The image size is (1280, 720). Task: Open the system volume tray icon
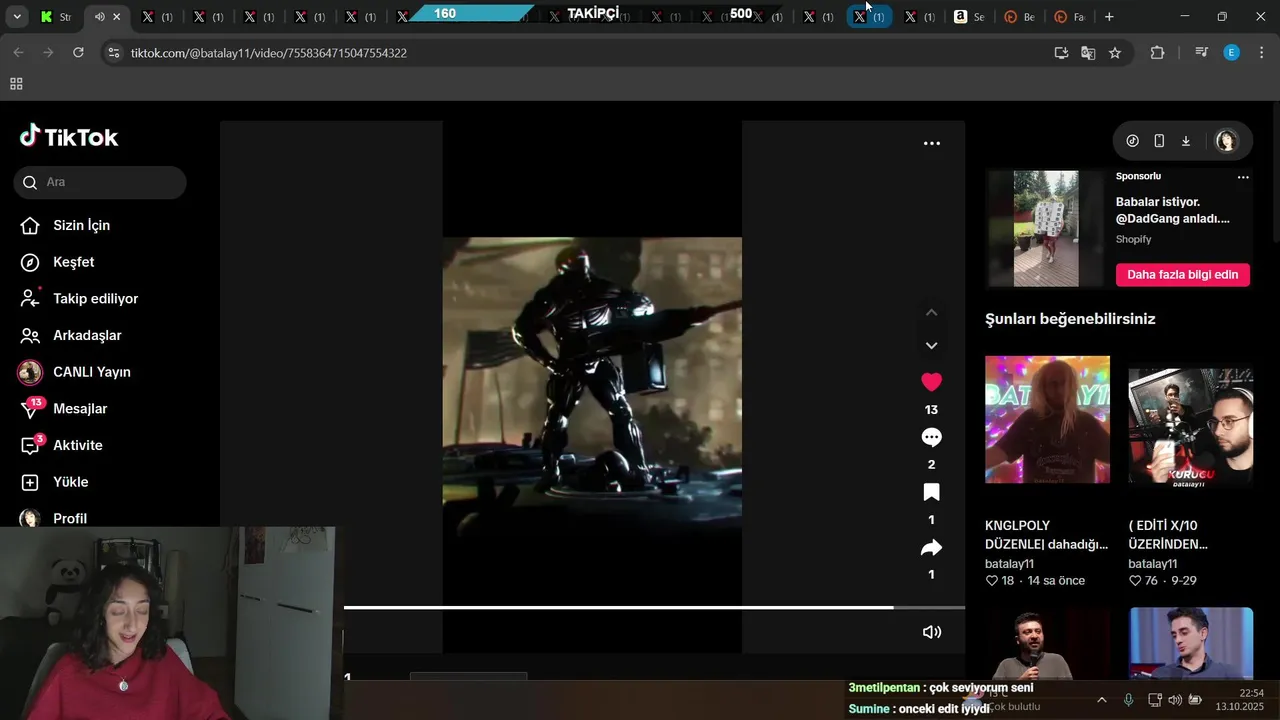coord(1174,700)
